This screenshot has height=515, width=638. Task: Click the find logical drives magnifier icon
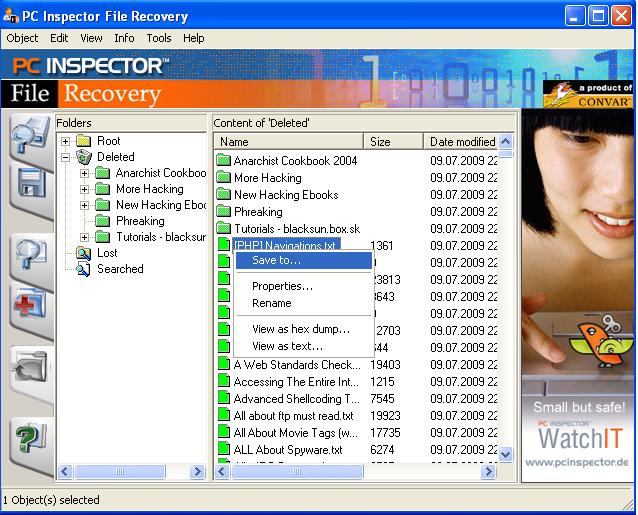[31, 135]
